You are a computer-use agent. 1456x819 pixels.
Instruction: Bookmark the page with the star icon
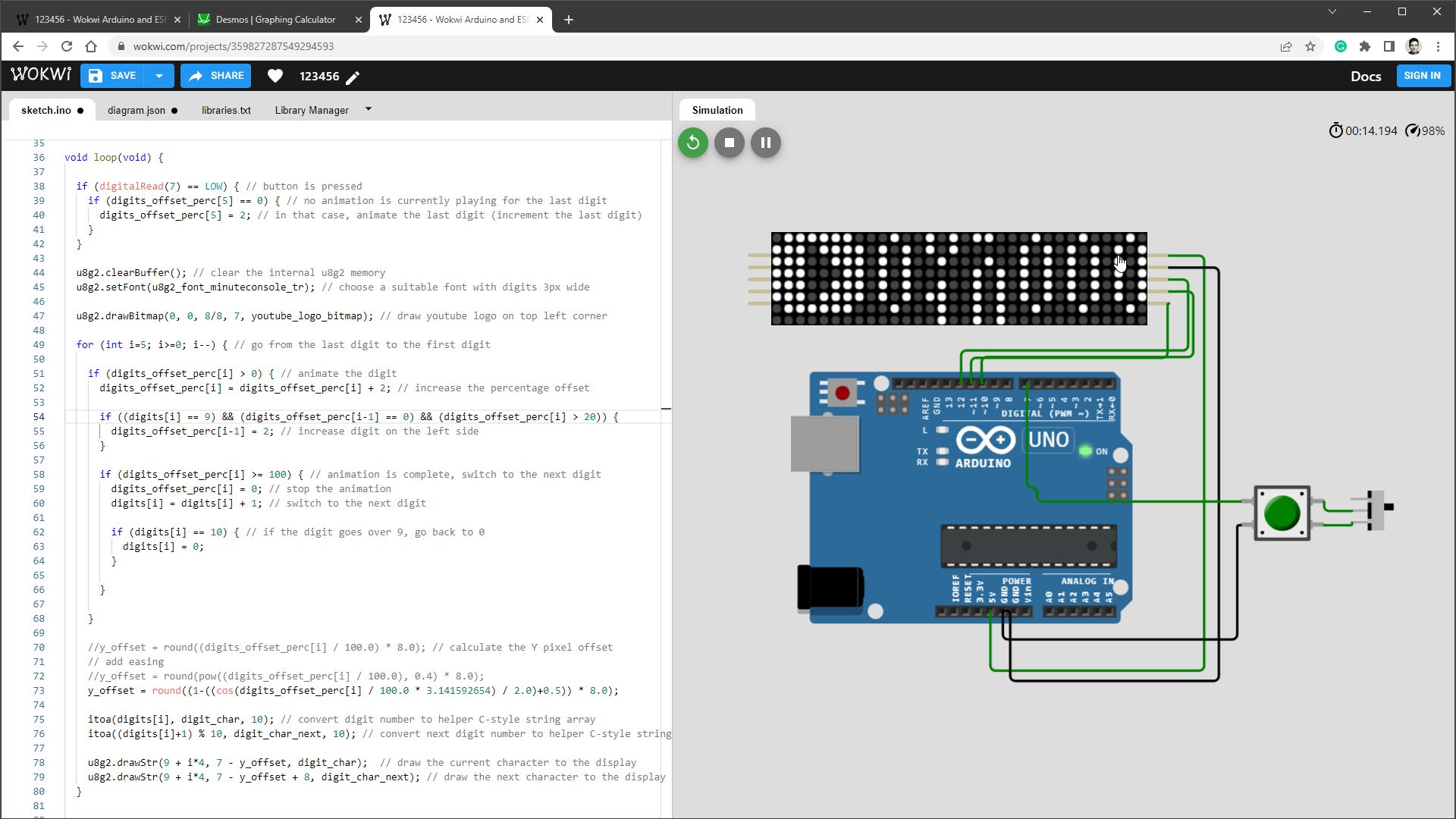pyautogui.click(x=1311, y=46)
